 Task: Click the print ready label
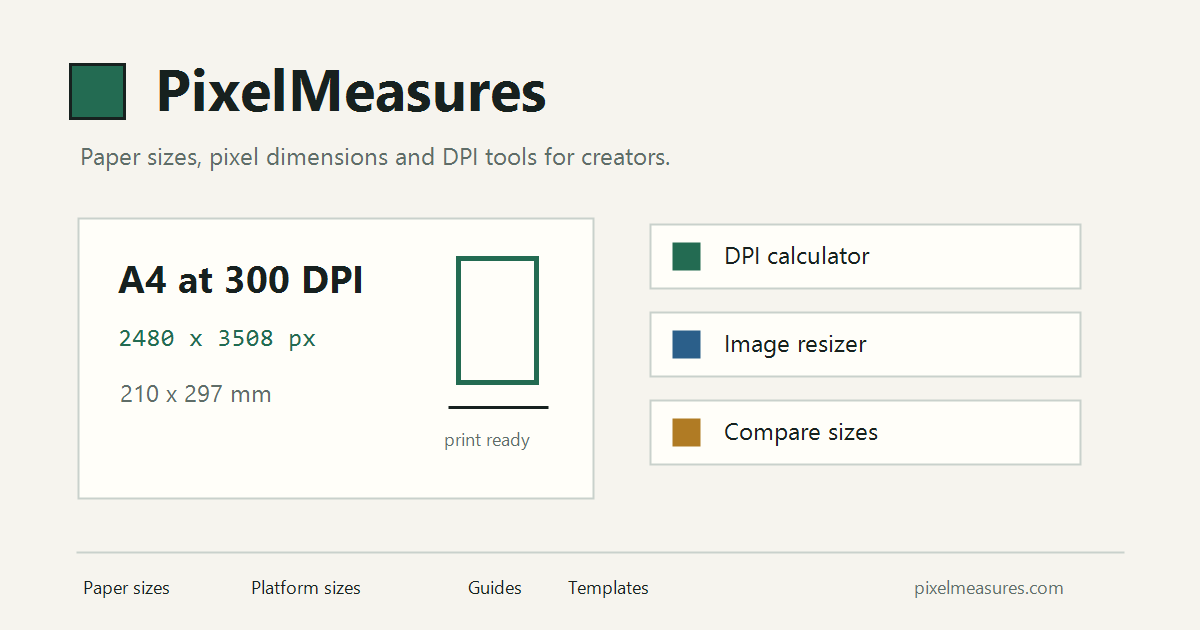pos(487,441)
